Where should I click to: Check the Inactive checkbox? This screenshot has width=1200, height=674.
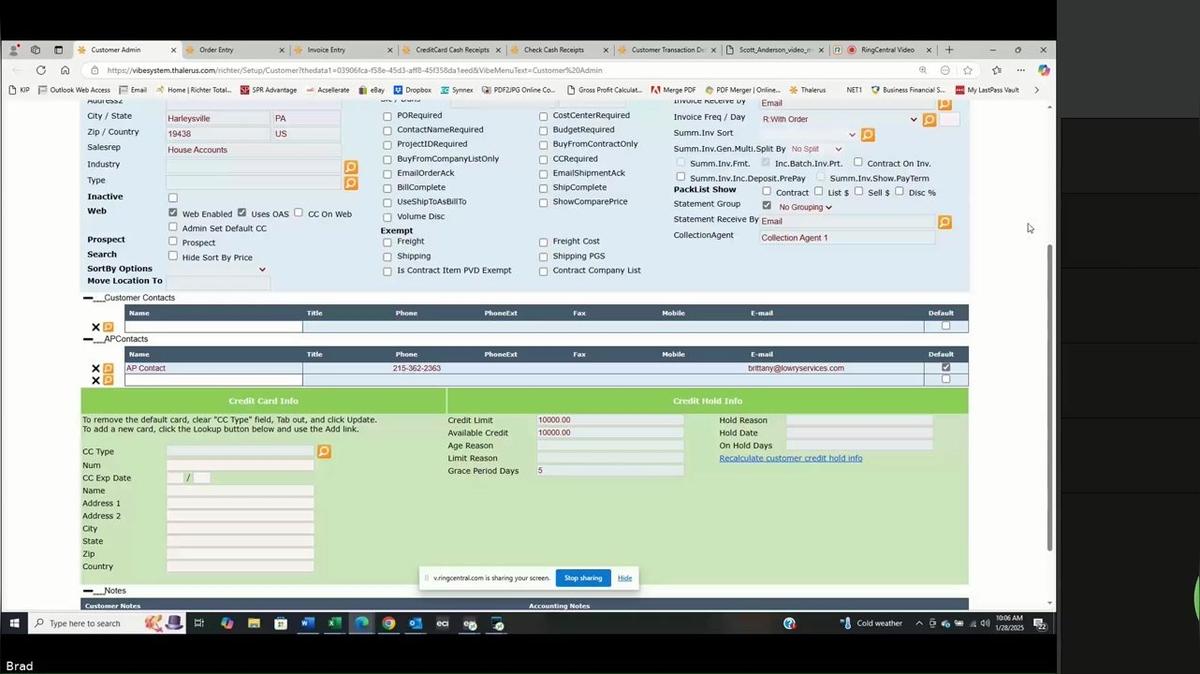(173, 198)
